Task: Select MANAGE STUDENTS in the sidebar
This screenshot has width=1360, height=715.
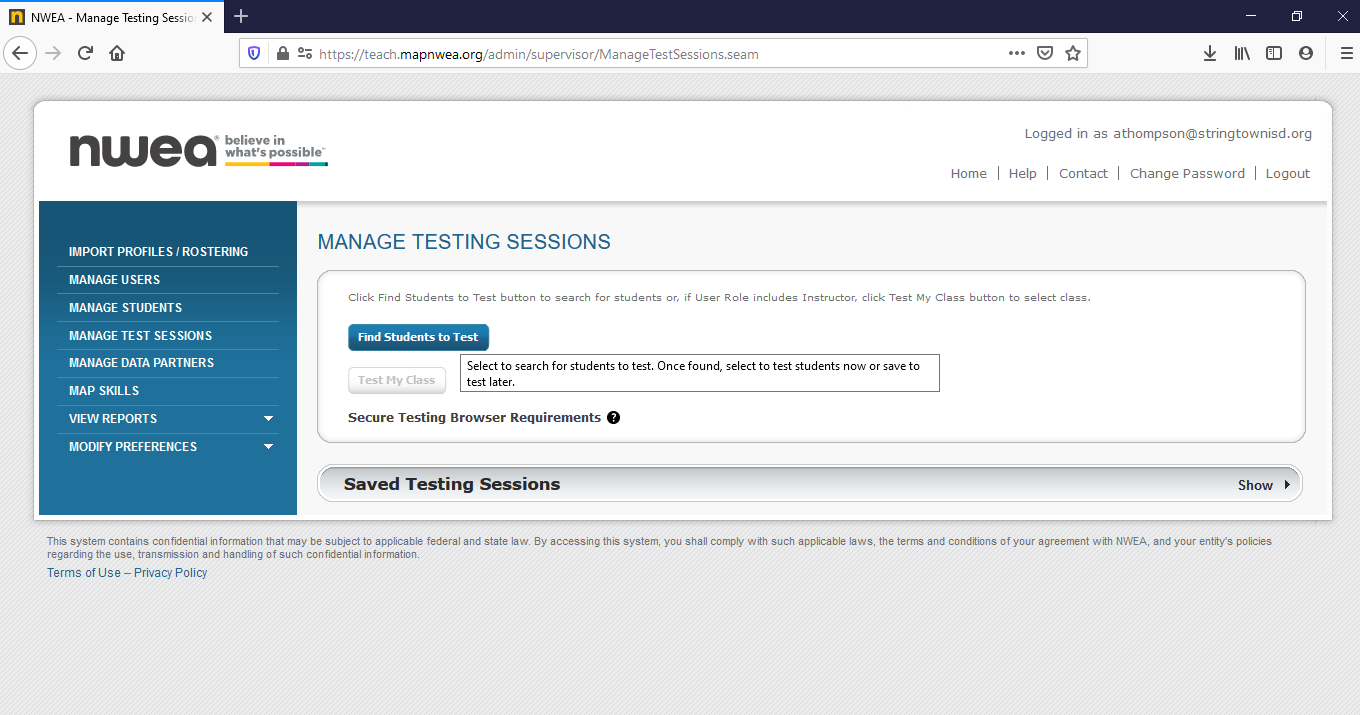Action: pyautogui.click(x=125, y=307)
